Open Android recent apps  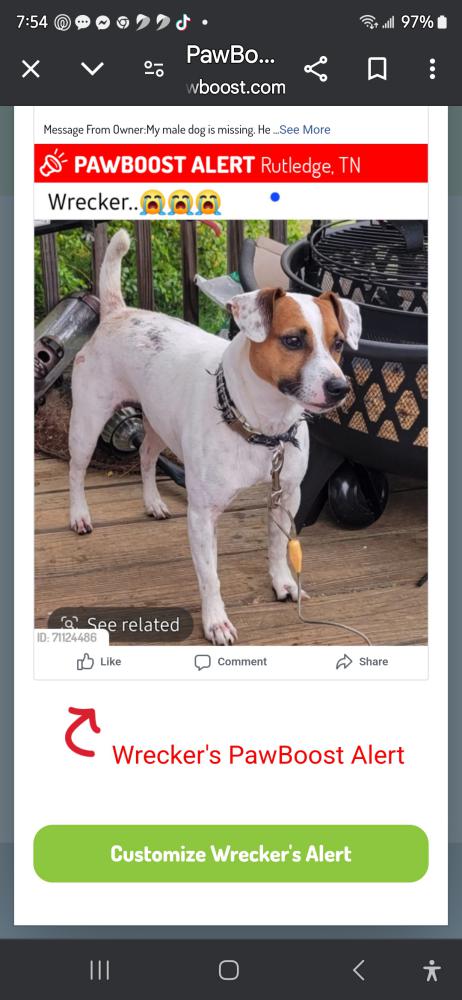100,970
